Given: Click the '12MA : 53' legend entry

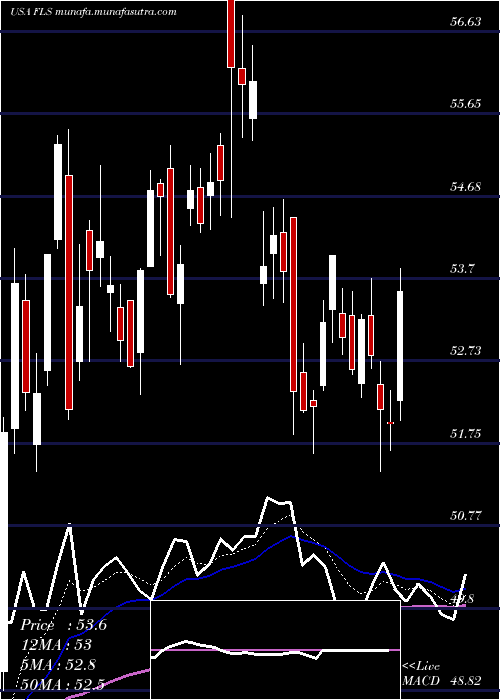Looking at the screenshot, I should [x=56, y=645].
